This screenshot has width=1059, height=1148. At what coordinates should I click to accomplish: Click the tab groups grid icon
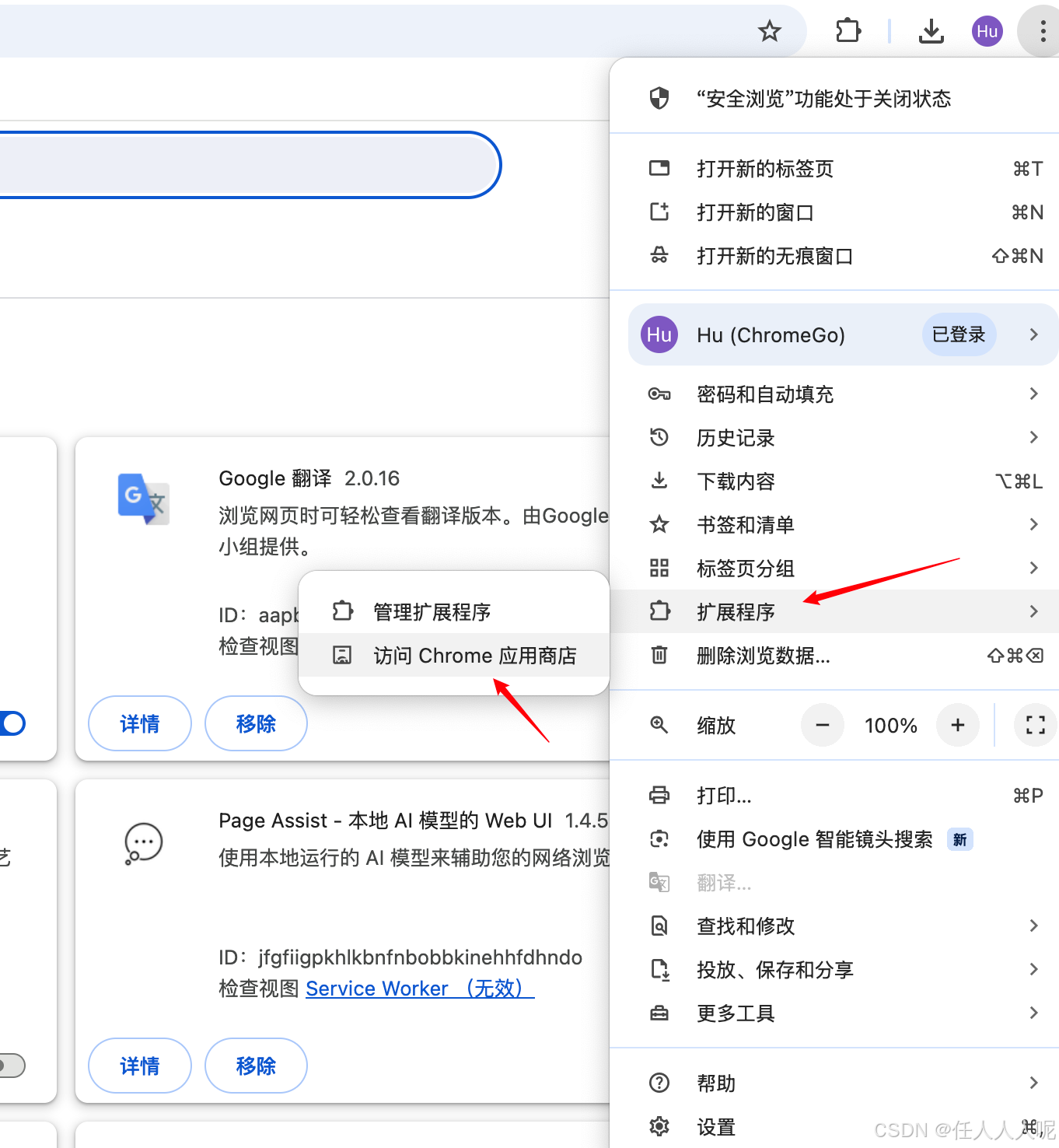point(659,568)
